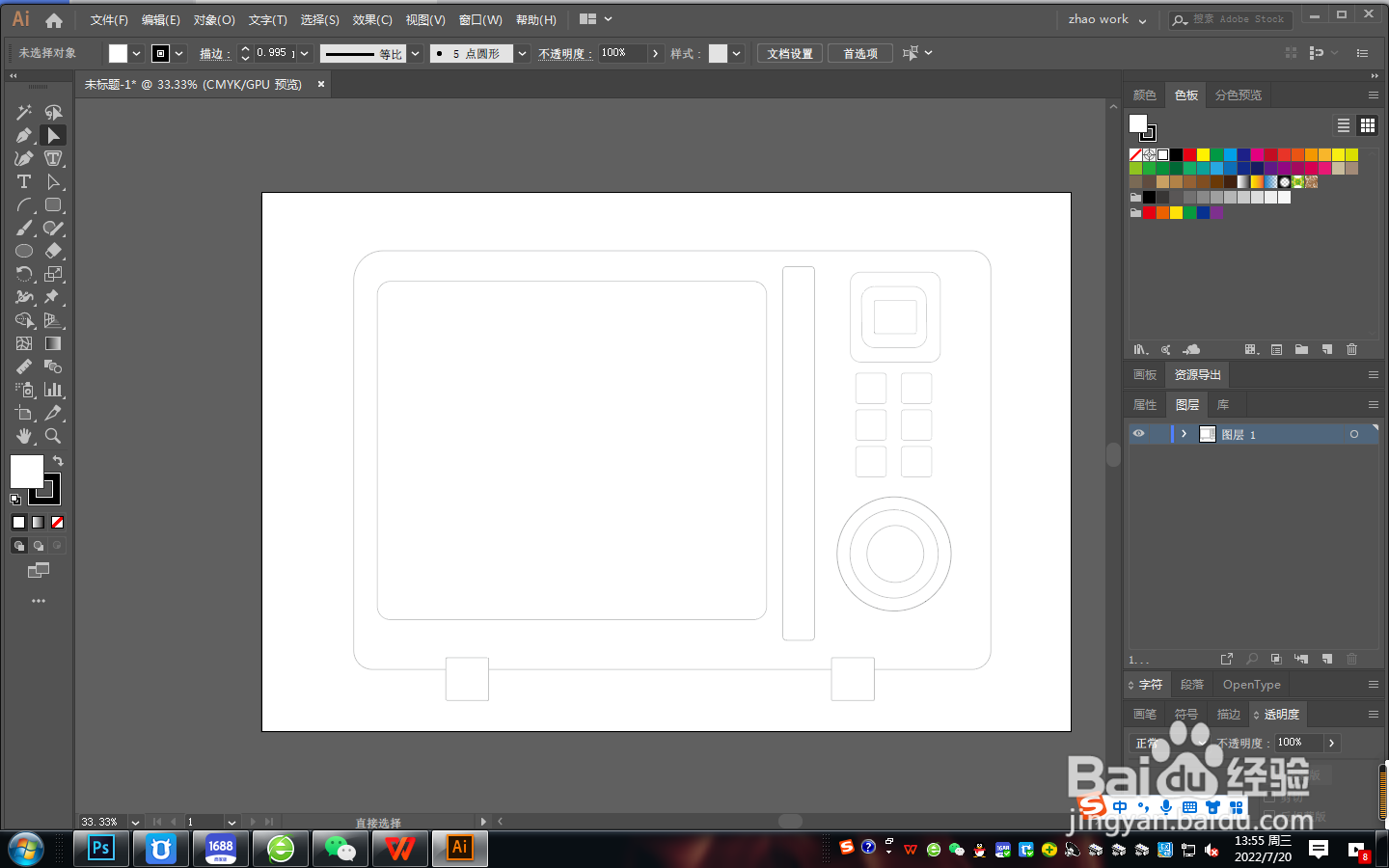The image size is (1389, 868).
Task: Switch to the 画板 tab
Action: (x=1145, y=375)
